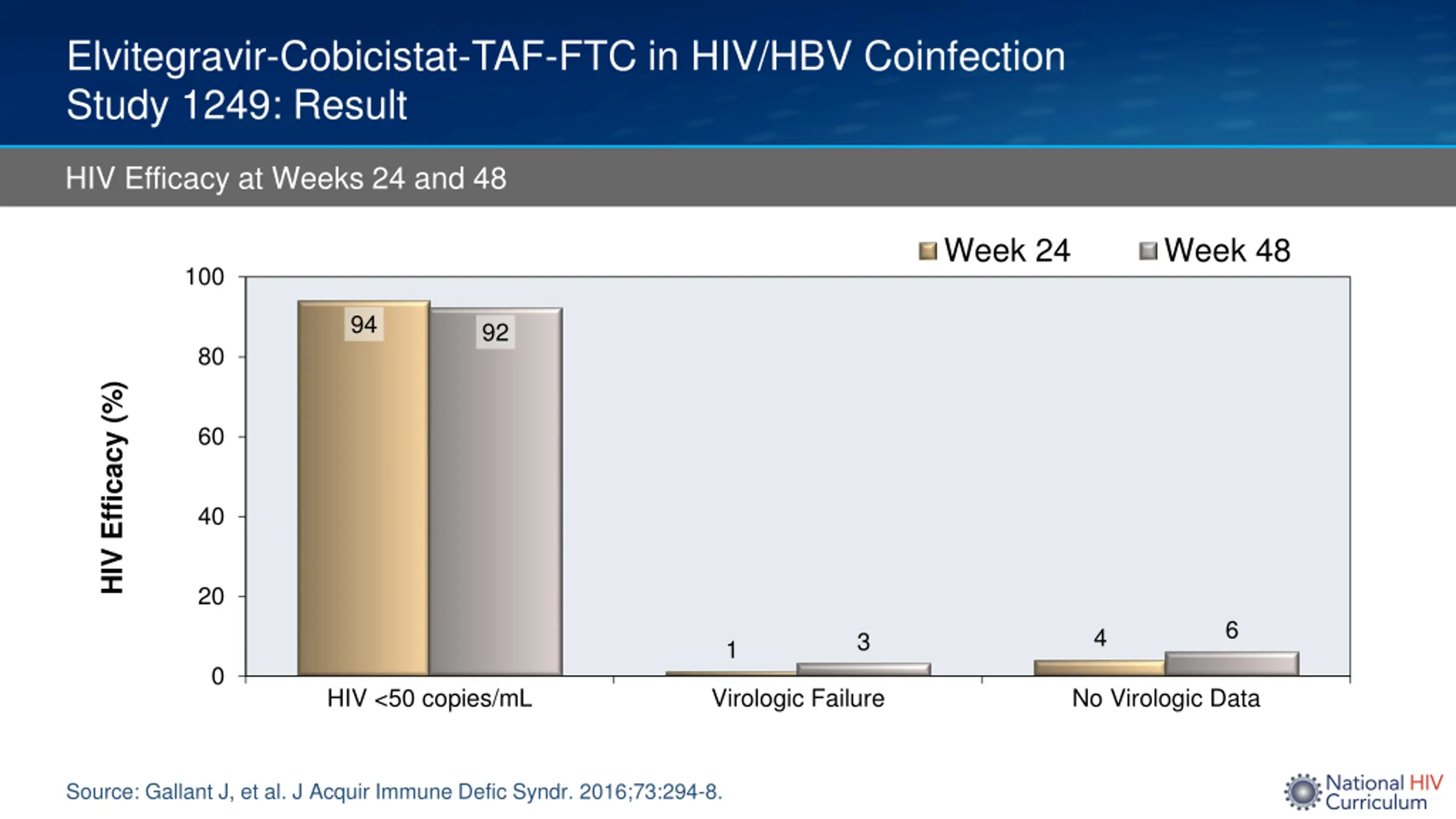Select the No Virologic Data Week 48 bar
The height and width of the screenshot is (819, 1456).
1232,664
